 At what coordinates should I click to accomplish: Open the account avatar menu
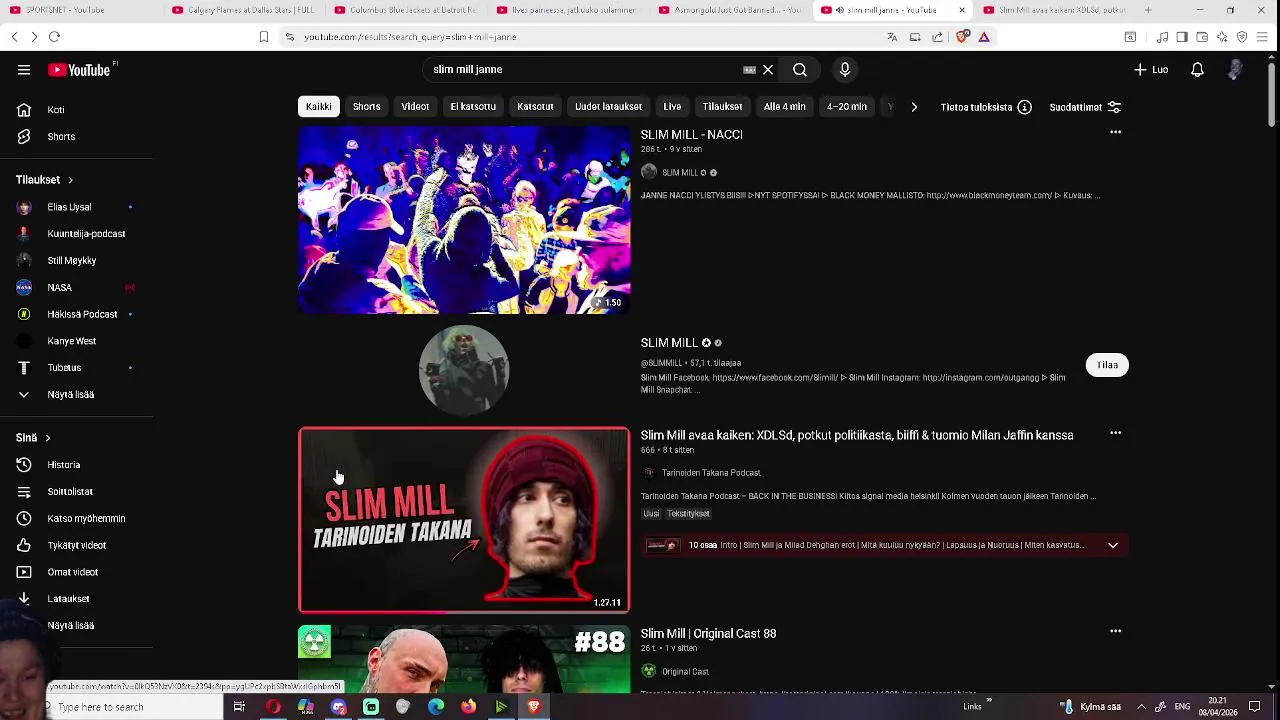(x=1235, y=70)
